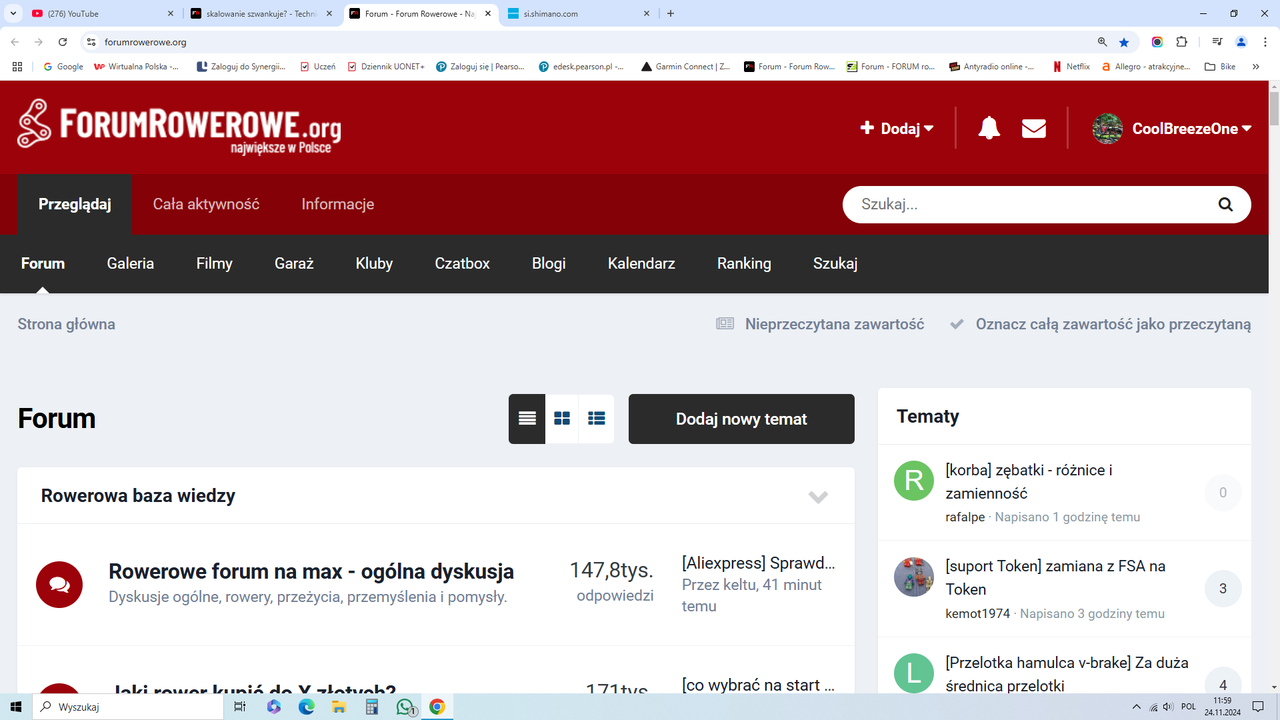1280x720 pixels.
Task: Reload the page in Chrome
Action: (63, 42)
